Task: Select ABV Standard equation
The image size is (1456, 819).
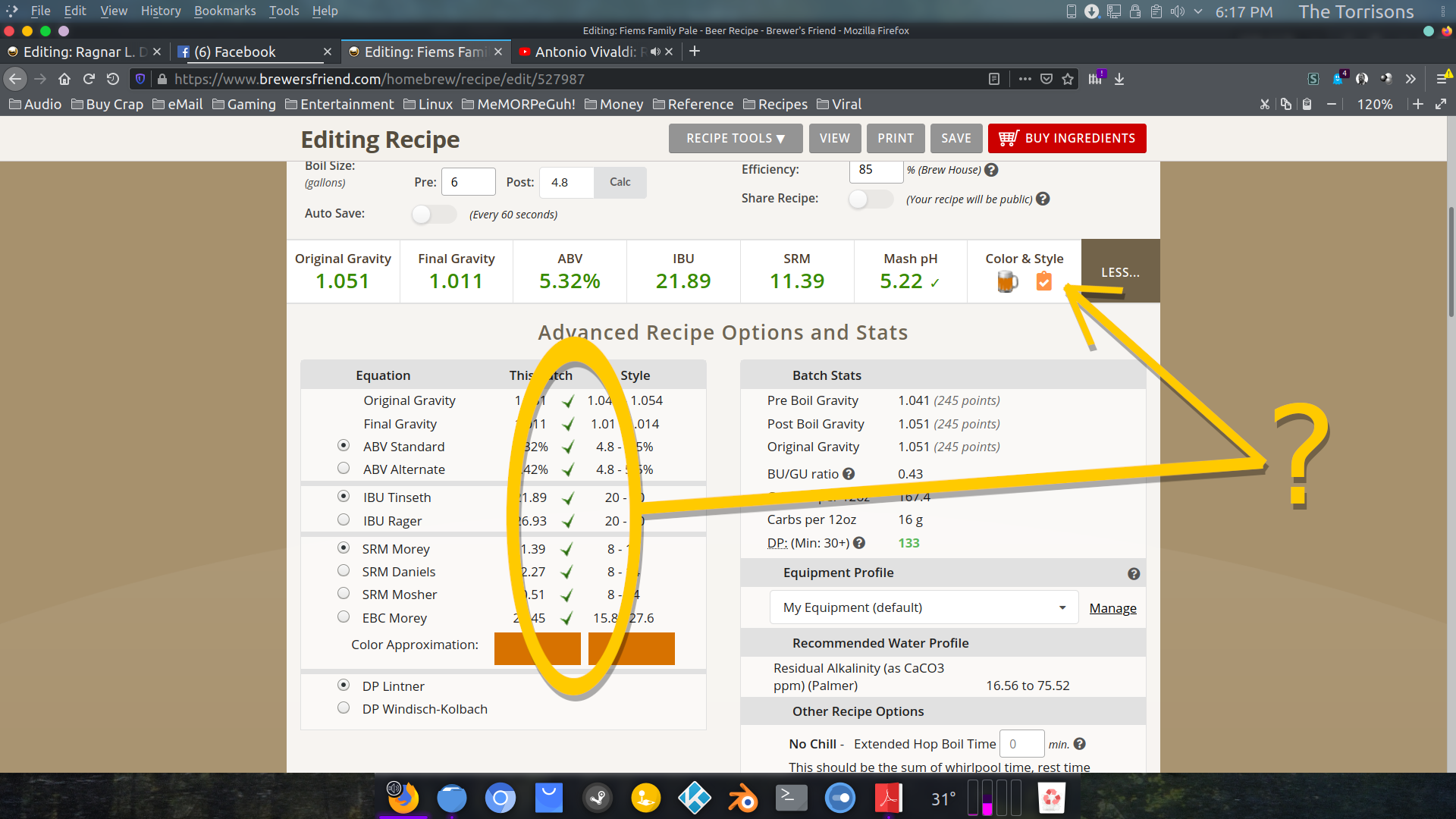Action: pos(344,446)
